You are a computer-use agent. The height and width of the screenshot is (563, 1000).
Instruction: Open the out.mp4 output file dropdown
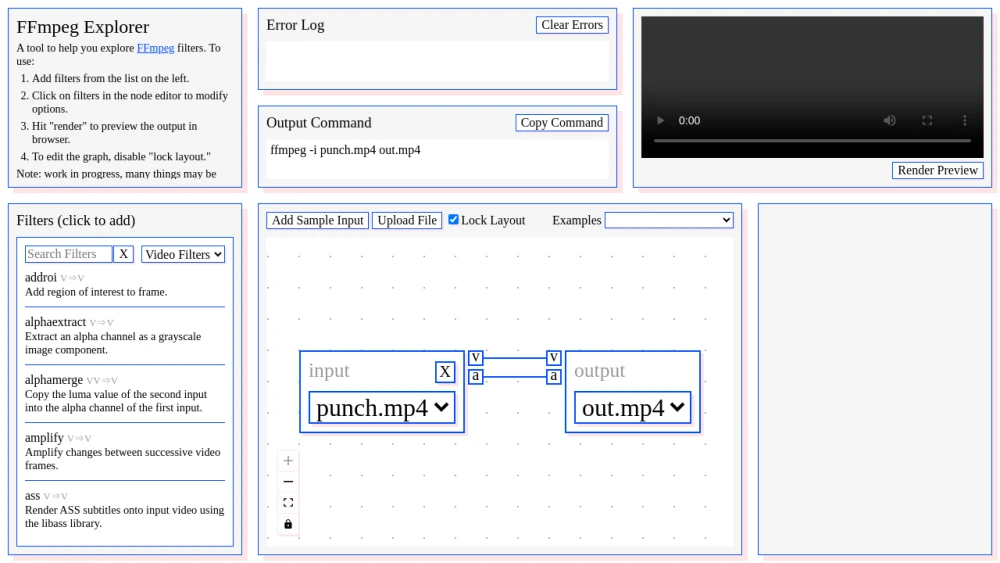(x=633, y=407)
